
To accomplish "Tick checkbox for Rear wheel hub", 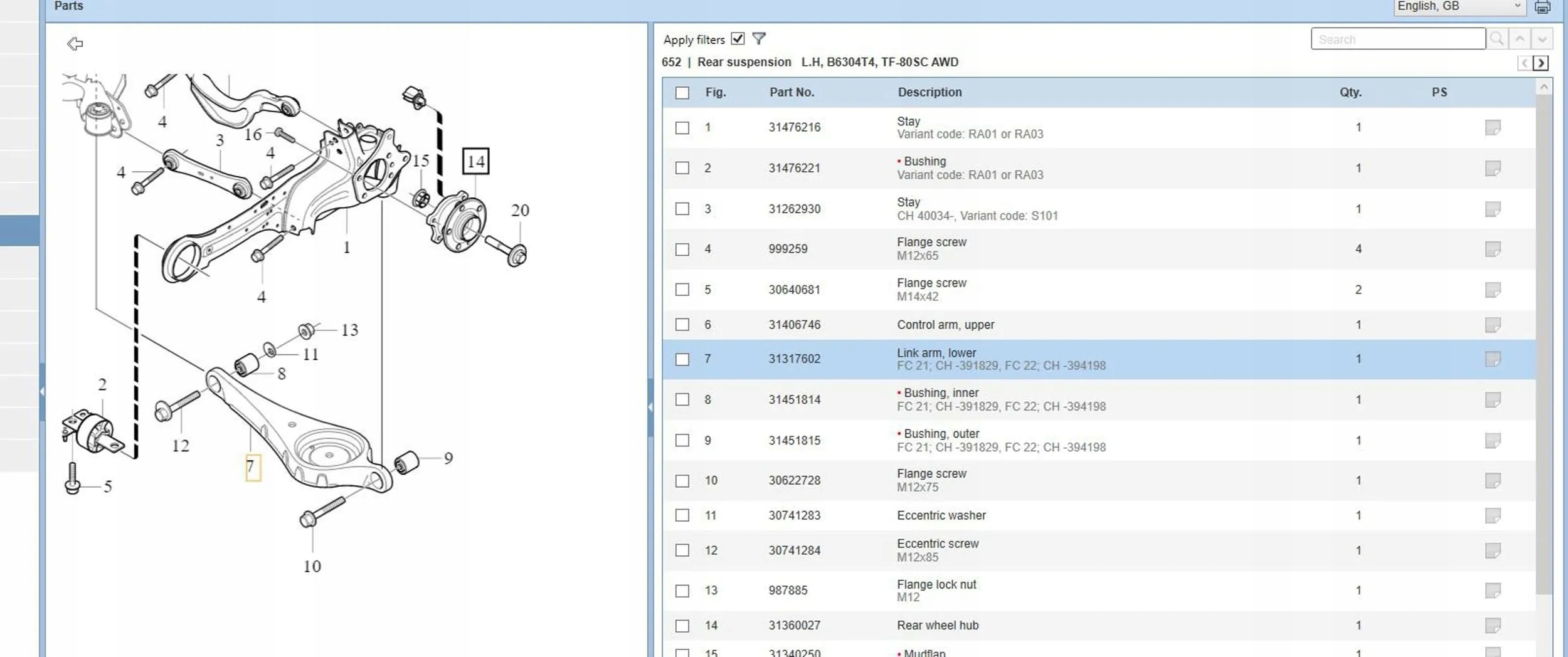I will click(682, 626).
